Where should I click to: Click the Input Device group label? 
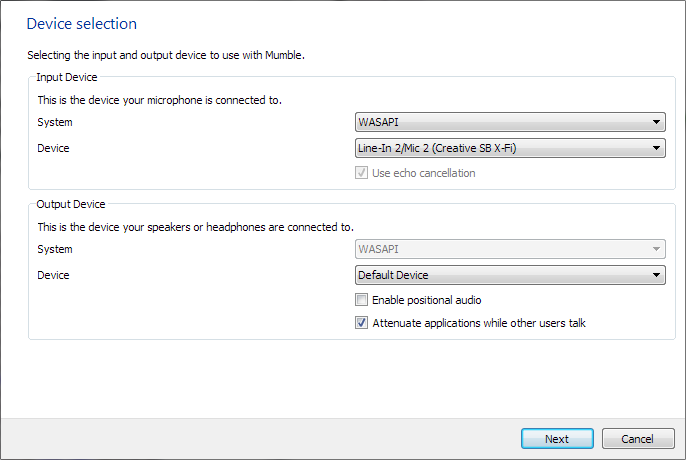(66, 77)
